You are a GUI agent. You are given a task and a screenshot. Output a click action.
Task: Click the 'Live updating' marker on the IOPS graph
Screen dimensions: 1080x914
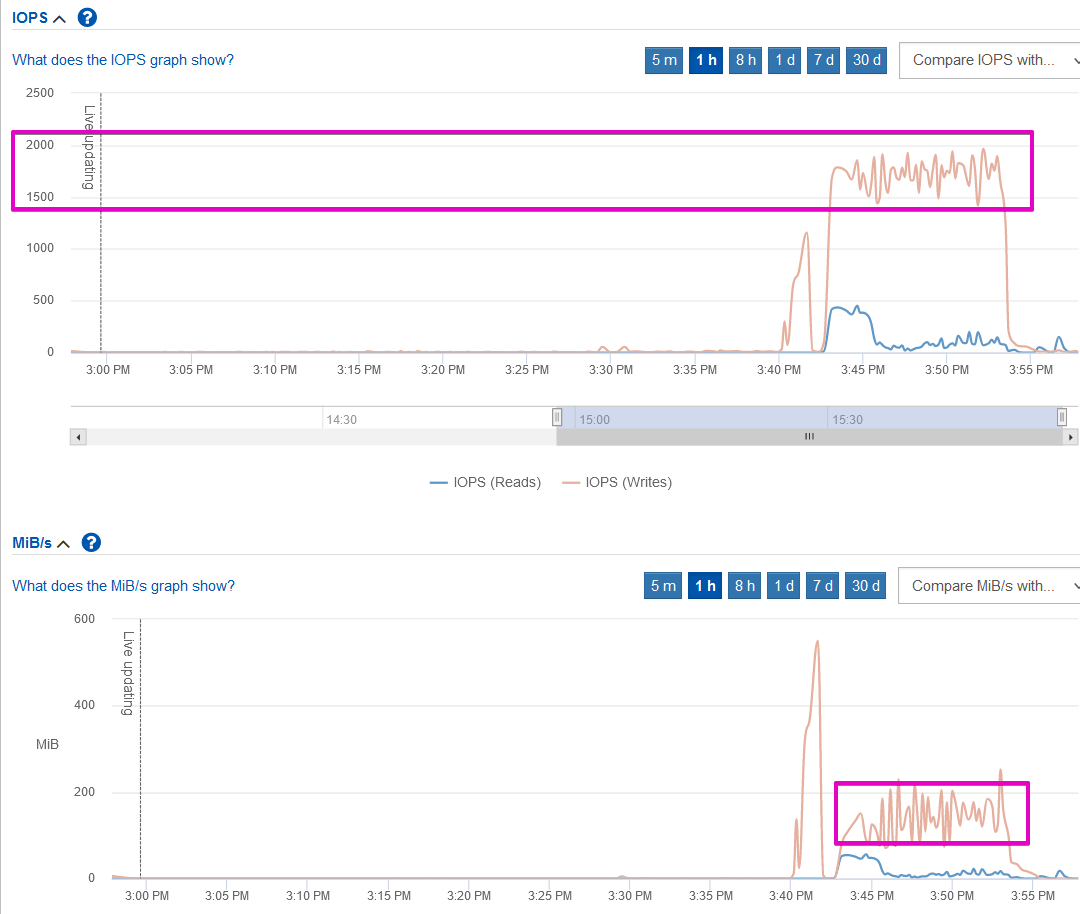pos(89,147)
